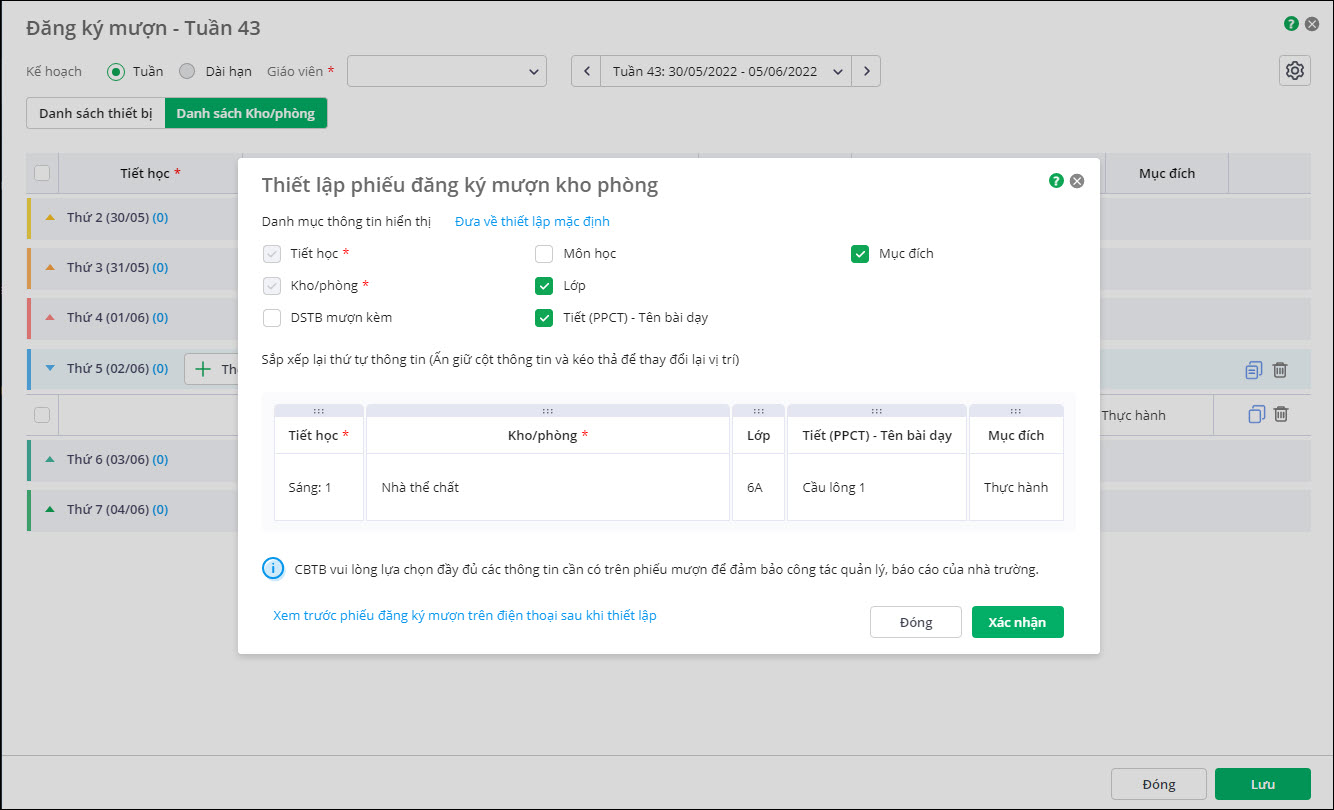The width and height of the screenshot is (1334, 810).
Task: Expand the Thứ 2 (30/05) row
Action: click(50, 218)
